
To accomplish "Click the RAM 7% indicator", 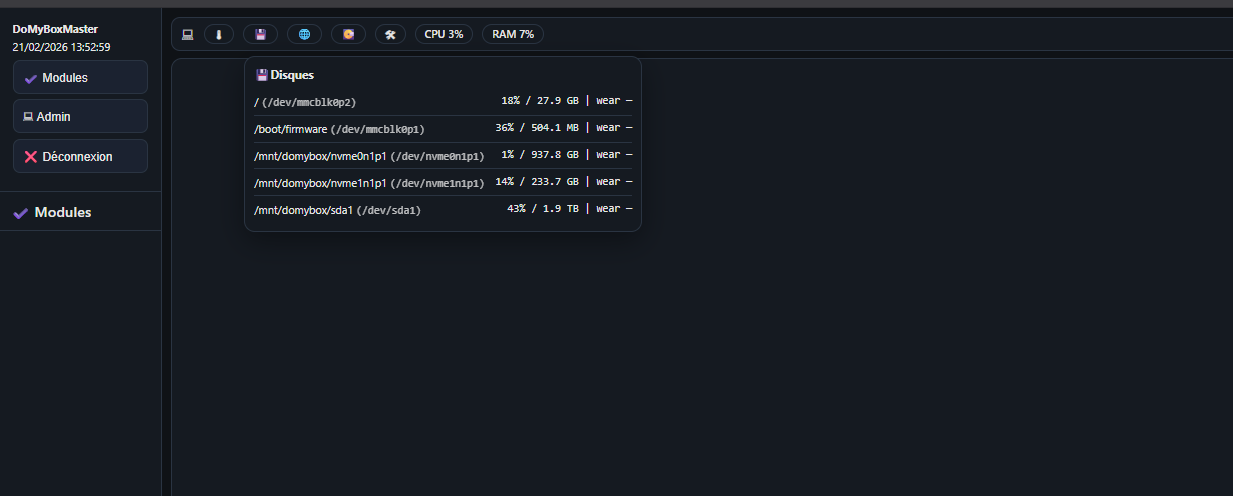I will click(x=513, y=34).
